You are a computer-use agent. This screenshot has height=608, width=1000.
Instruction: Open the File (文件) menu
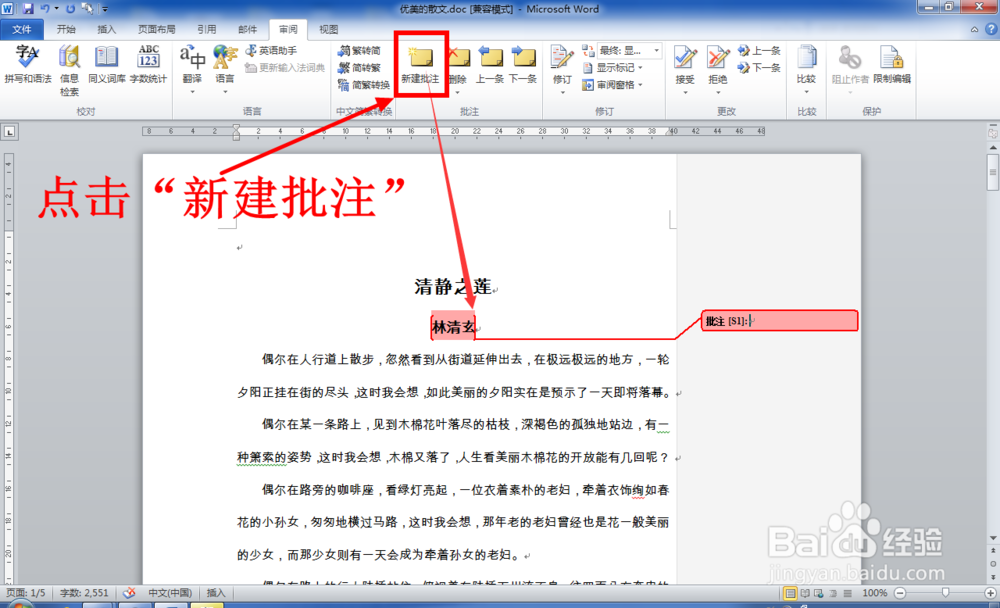tap(22, 29)
